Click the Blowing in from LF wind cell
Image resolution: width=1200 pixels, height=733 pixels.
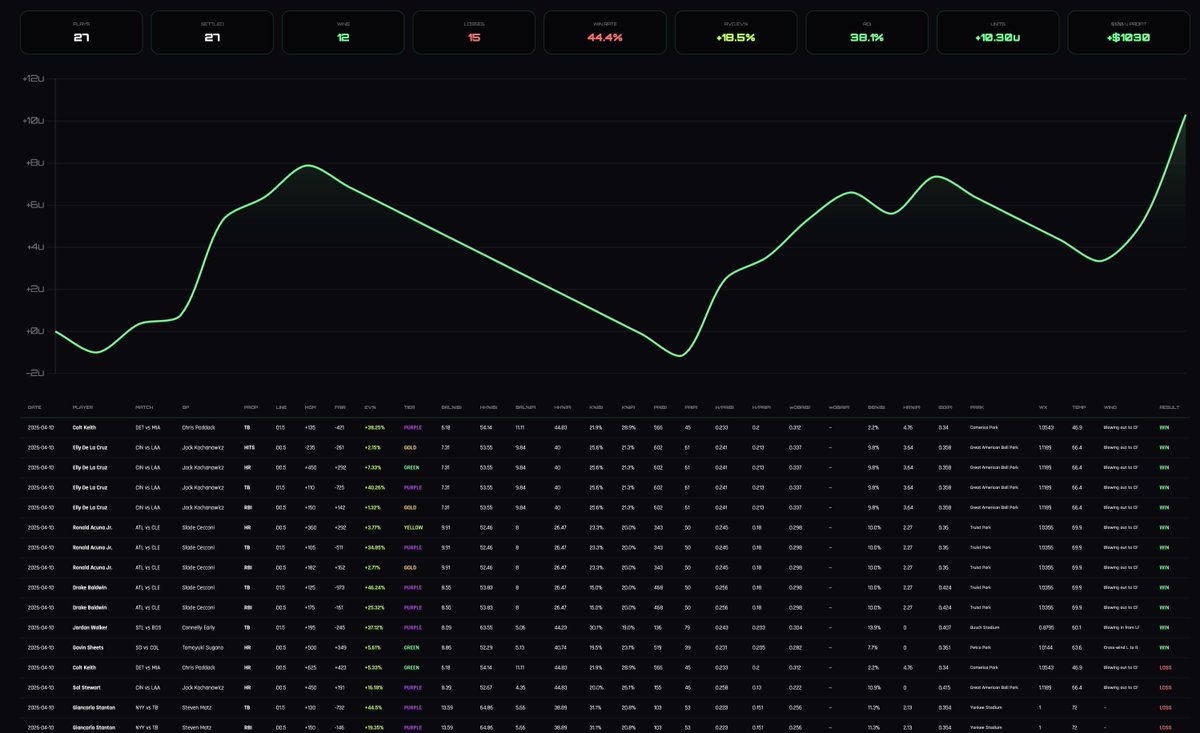tap(1123, 627)
